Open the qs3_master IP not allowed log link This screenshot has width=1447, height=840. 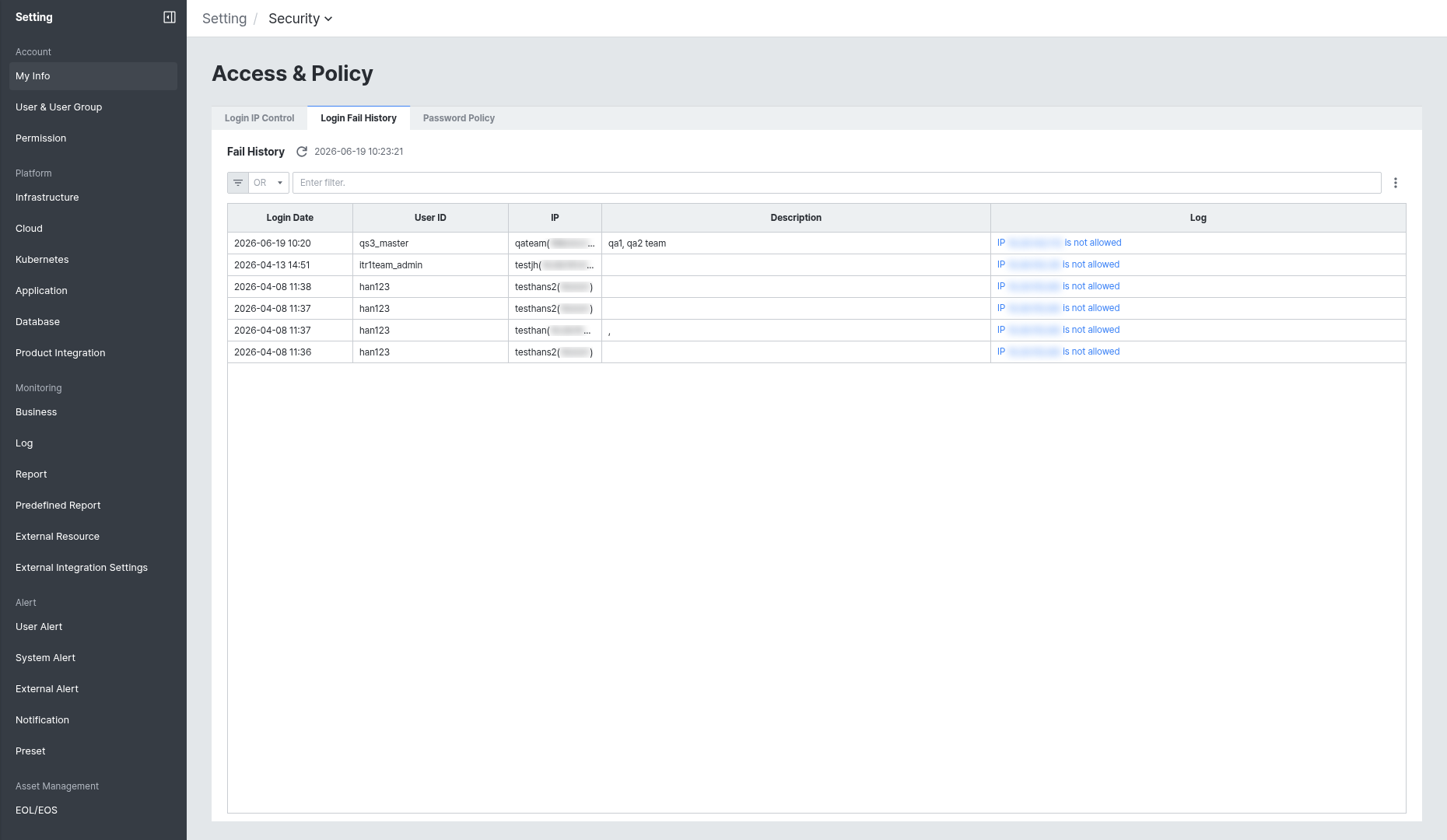1059,243
